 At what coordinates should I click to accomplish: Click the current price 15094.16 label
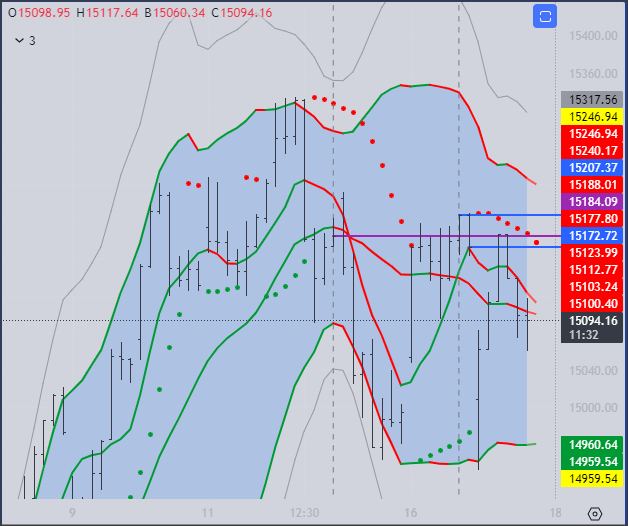(x=593, y=321)
